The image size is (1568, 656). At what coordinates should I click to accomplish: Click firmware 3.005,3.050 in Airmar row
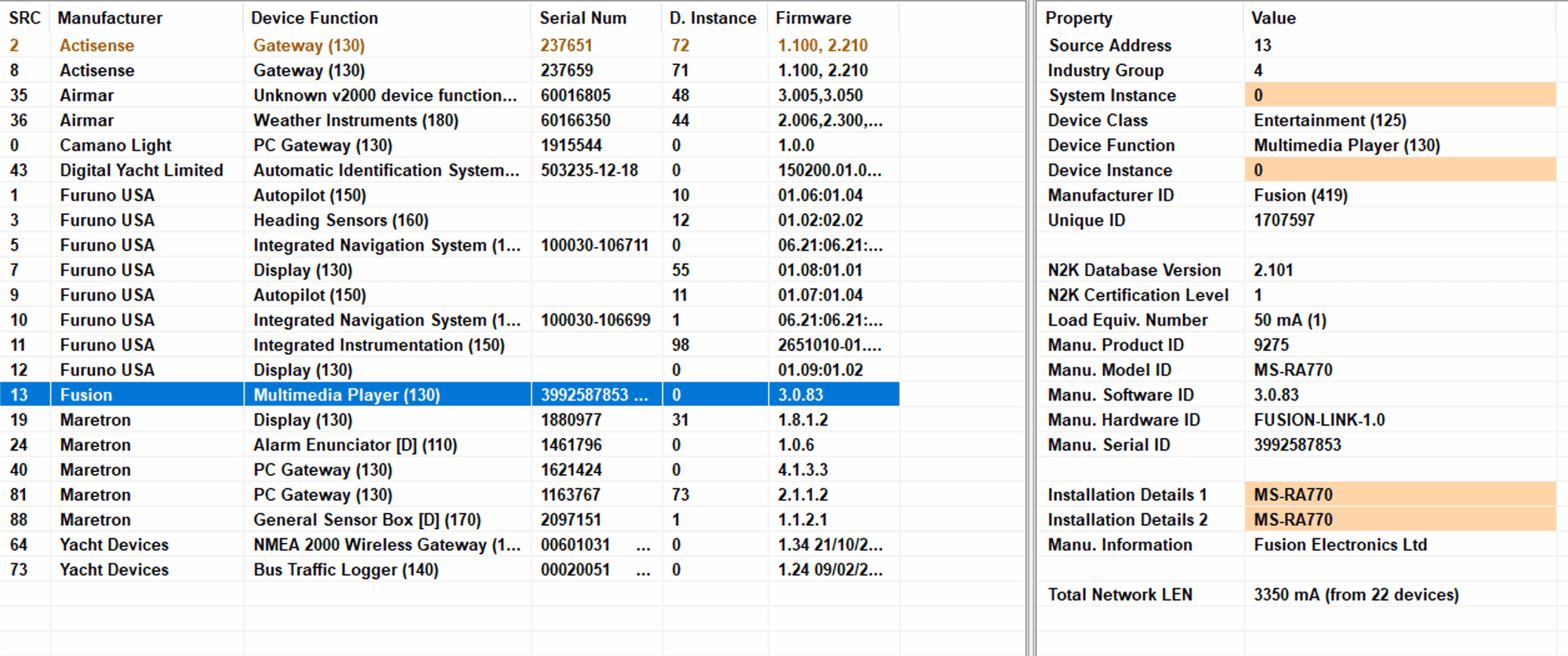click(x=820, y=96)
